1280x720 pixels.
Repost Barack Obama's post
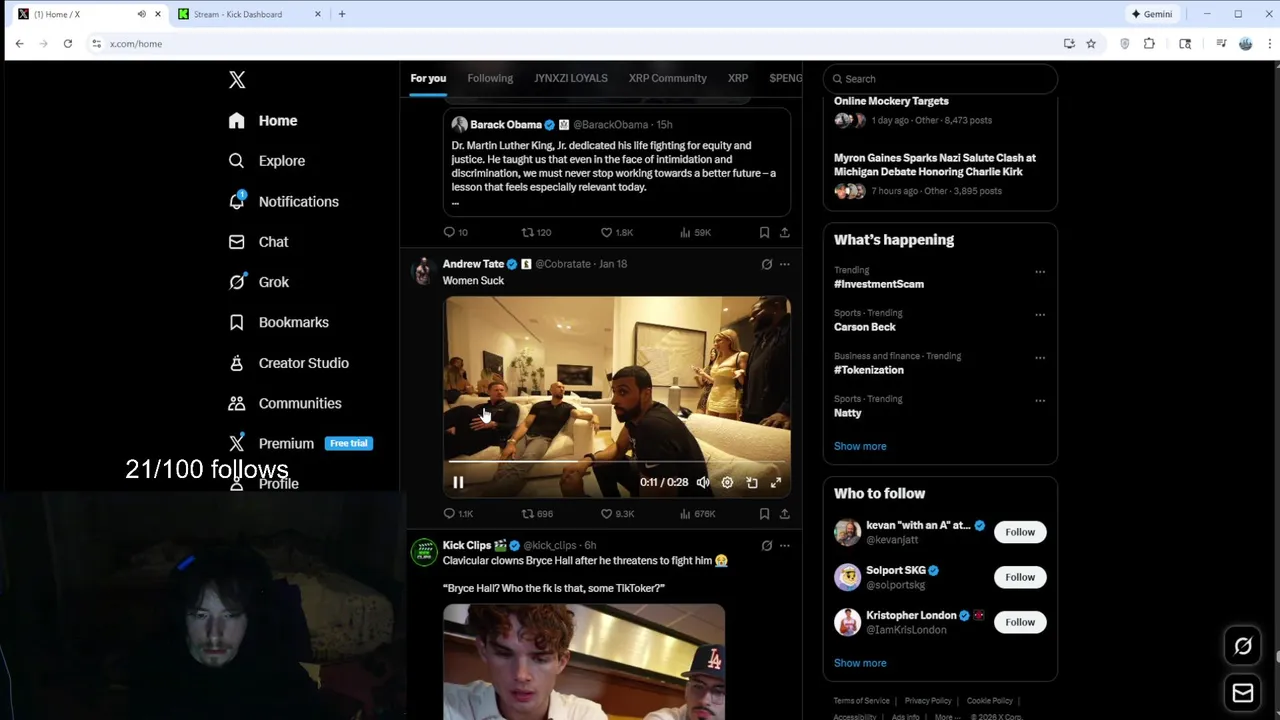536,232
